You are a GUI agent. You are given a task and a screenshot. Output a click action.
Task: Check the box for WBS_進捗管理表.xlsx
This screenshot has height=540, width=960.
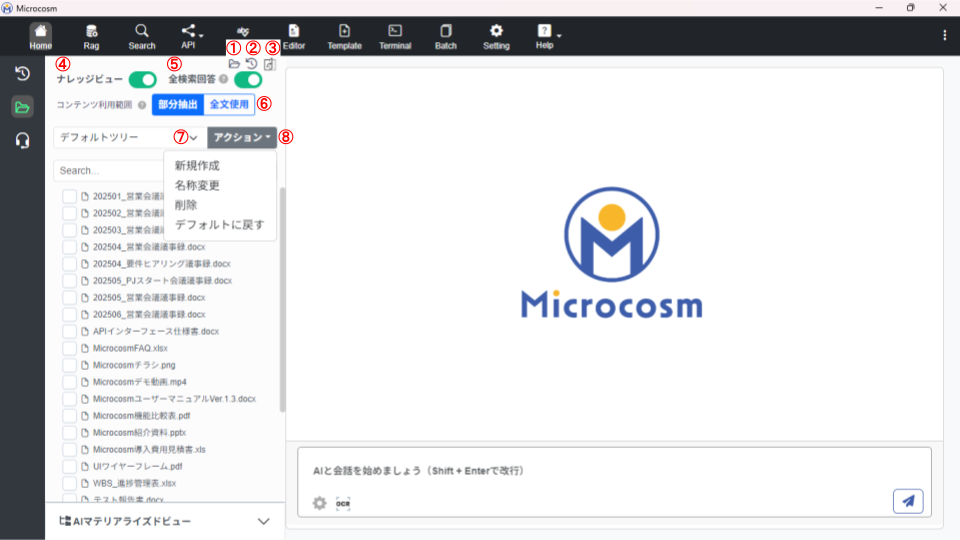coord(70,483)
